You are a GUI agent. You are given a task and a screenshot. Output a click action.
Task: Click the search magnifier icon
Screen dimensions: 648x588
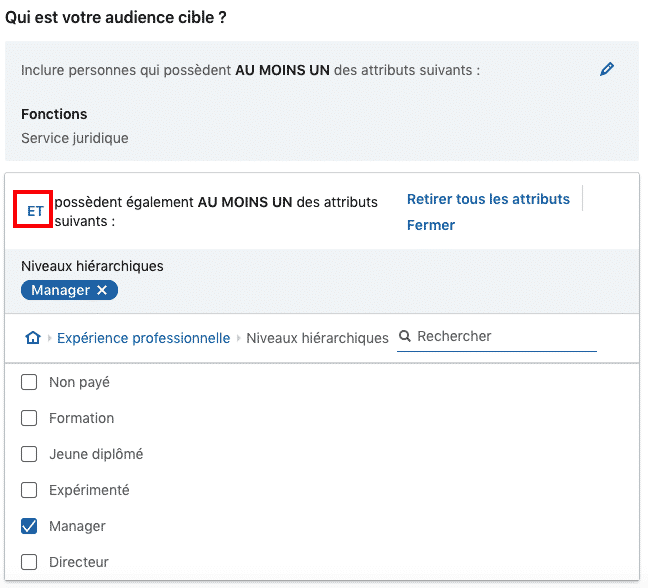[405, 337]
